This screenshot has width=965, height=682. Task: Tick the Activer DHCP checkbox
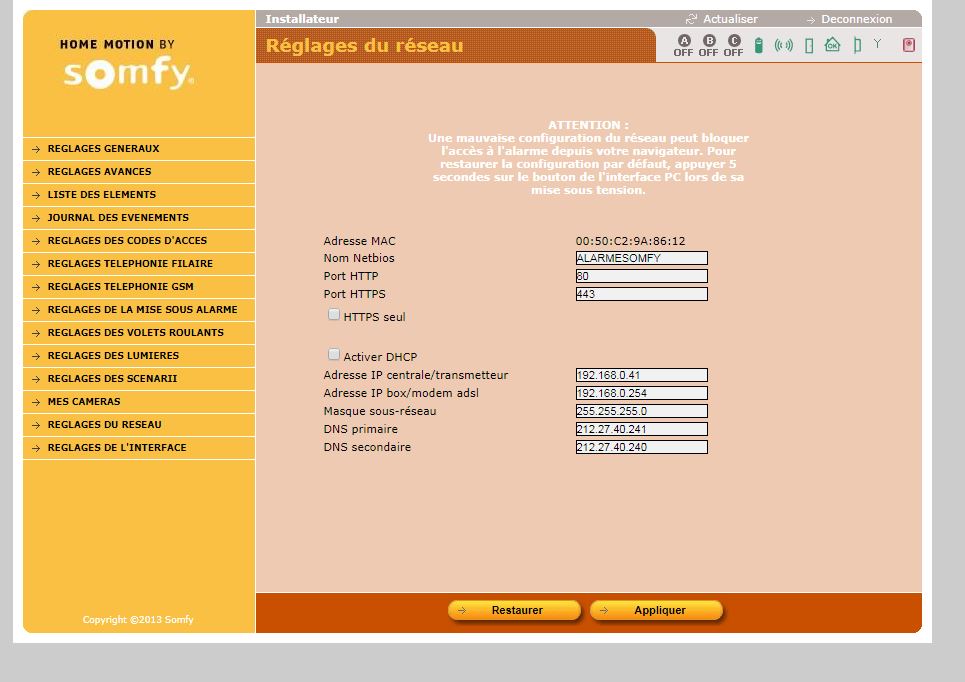click(x=334, y=355)
